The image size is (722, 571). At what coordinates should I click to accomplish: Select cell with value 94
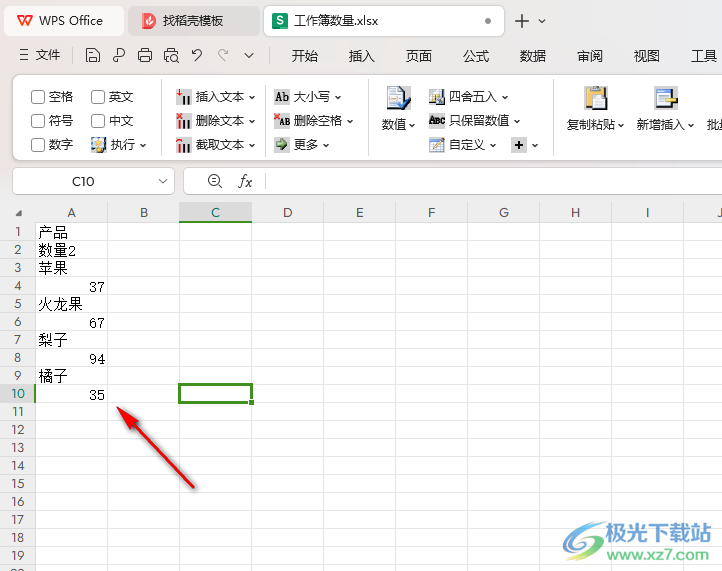(x=71, y=358)
